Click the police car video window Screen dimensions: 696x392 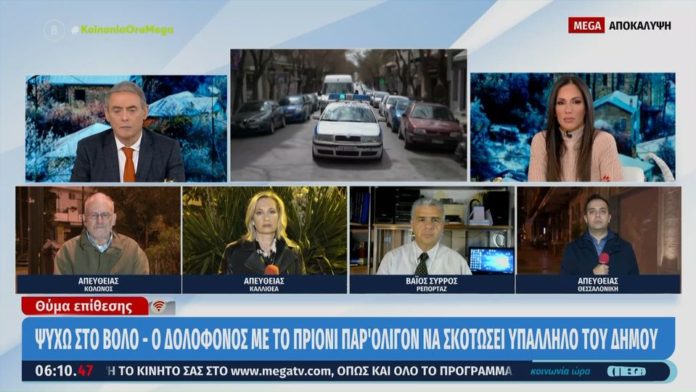348,115
